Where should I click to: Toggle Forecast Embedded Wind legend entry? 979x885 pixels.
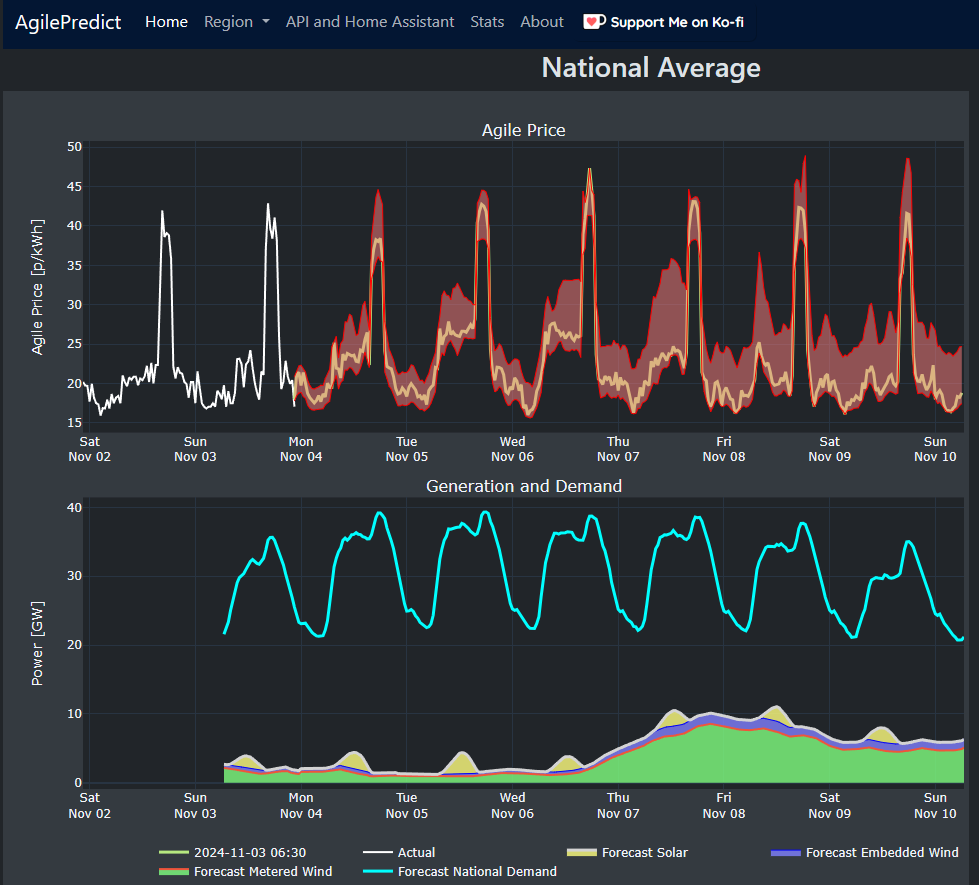(x=865, y=853)
